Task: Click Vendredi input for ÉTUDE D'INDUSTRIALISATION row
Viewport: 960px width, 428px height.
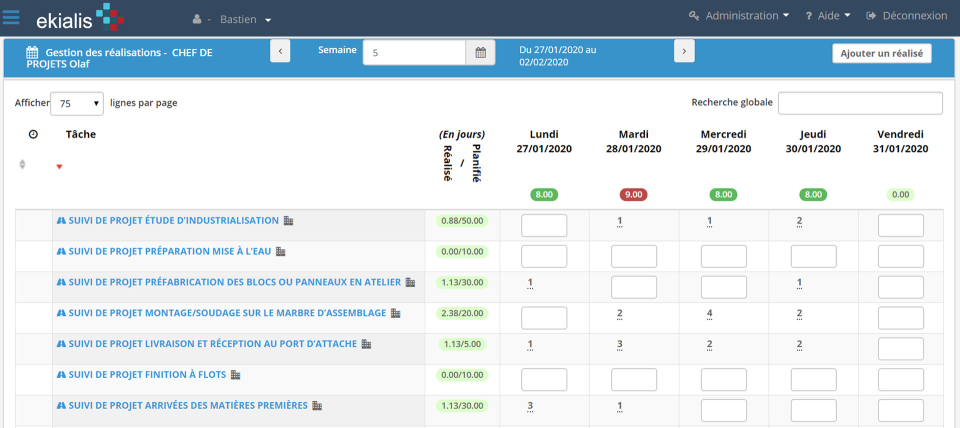Action: 901,225
